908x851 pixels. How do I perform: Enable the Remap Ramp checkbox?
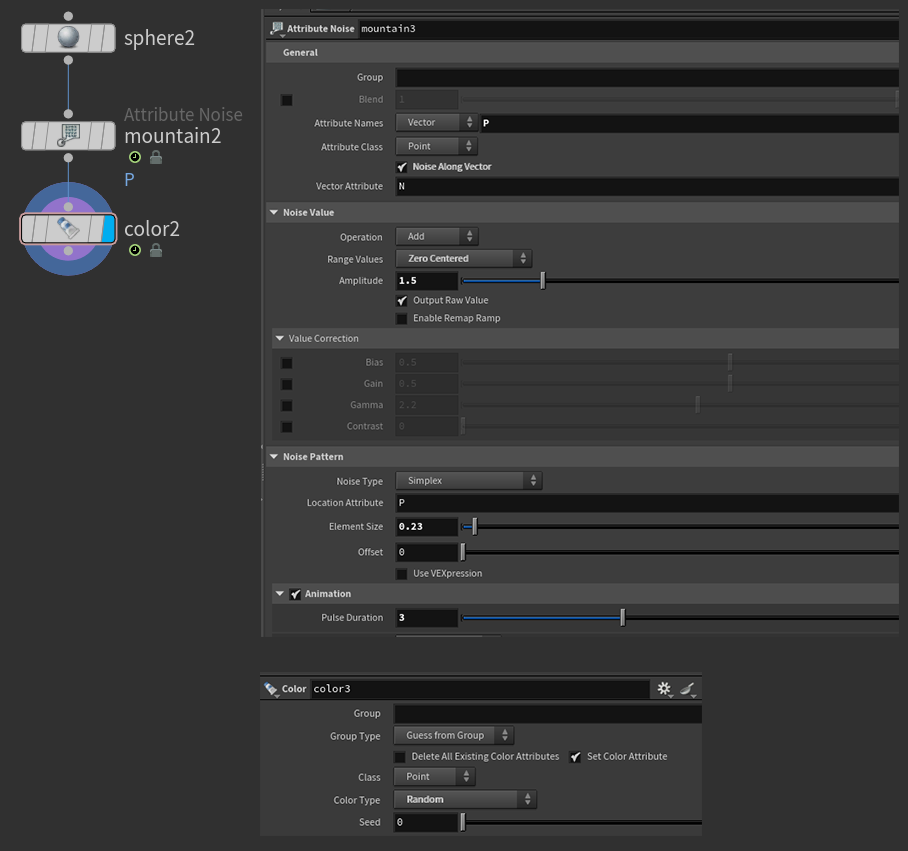pos(402,318)
